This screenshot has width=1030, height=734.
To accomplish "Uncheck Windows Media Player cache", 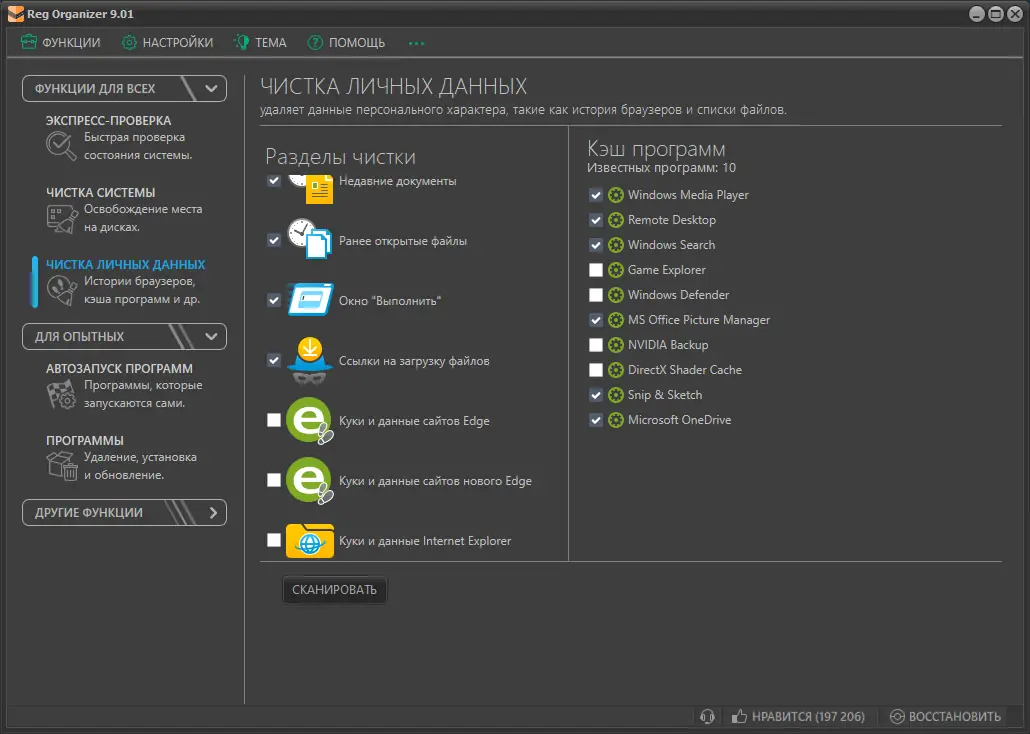I will 596,195.
